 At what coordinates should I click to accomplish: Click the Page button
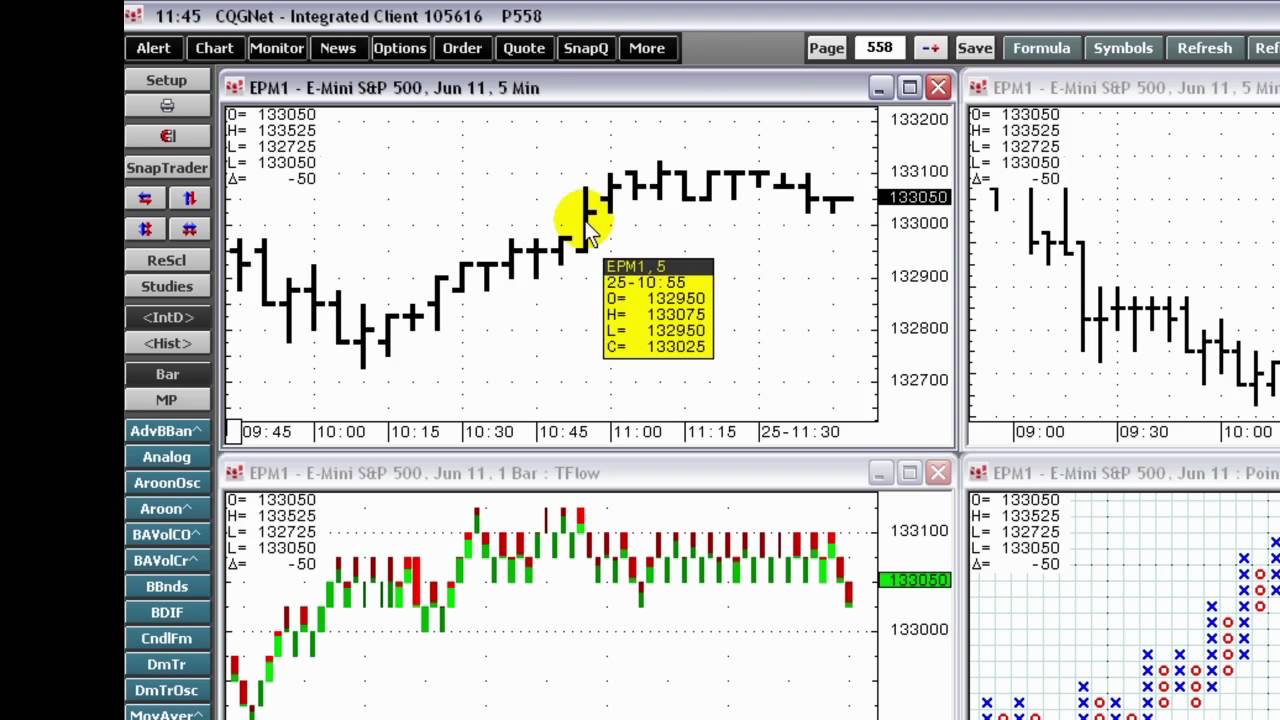[x=826, y=48]
